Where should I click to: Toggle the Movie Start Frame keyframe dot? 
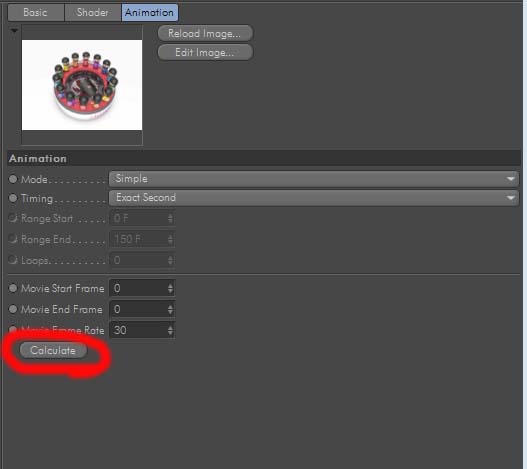[13, 288]
